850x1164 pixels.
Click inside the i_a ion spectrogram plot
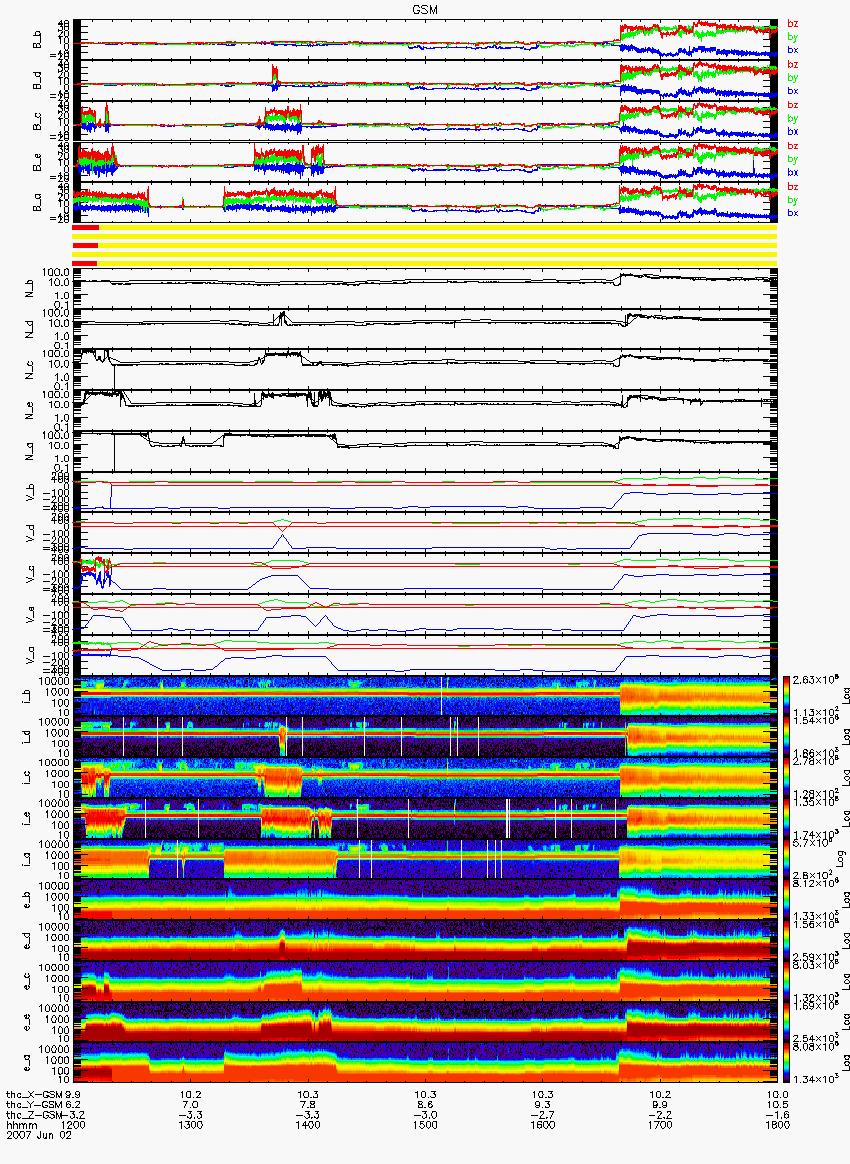click(x=425, y=860)
